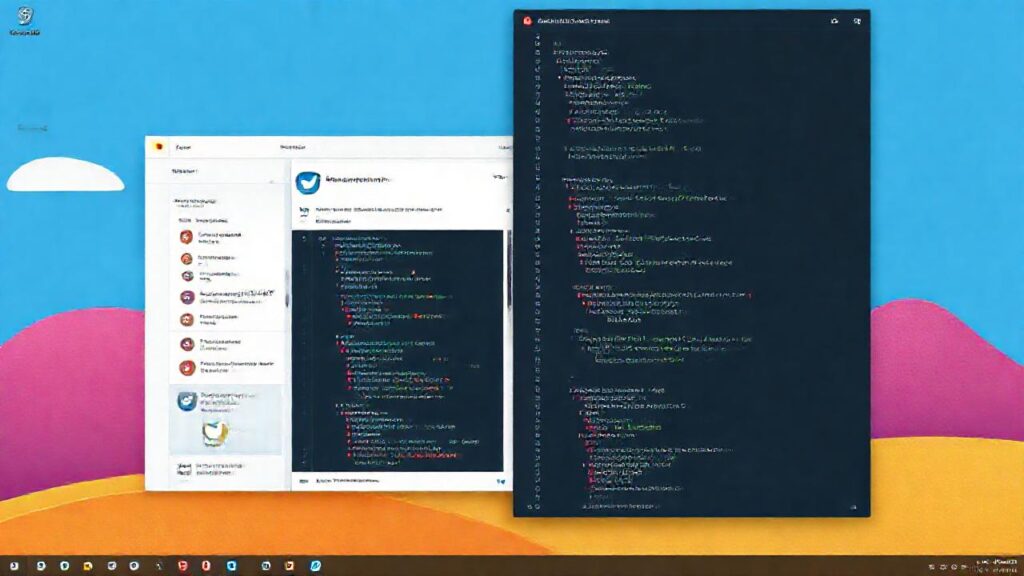The image size is (1024, 576).
Task: Click the small blue icon at white window's bottom-right
Action: point(498,482)
